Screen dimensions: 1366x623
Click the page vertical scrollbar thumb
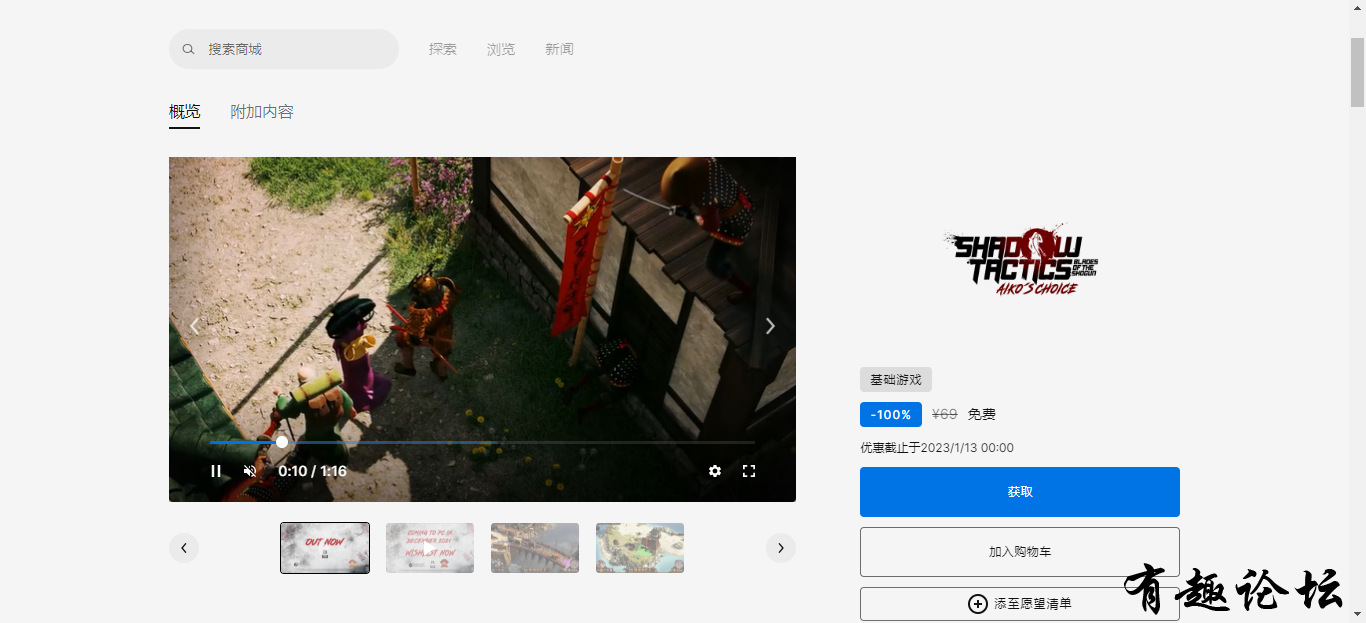1357,72
